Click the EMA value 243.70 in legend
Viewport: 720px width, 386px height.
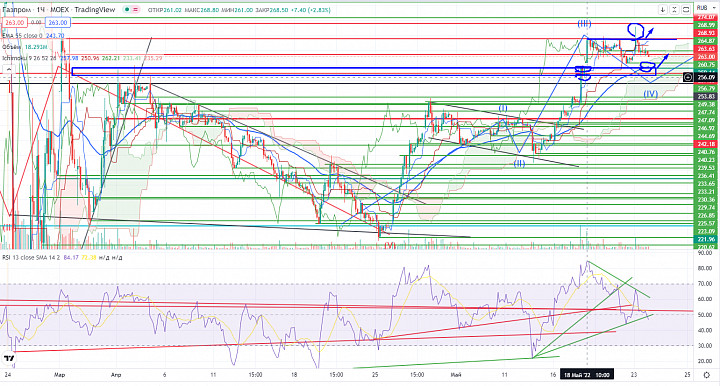[56, 35]
